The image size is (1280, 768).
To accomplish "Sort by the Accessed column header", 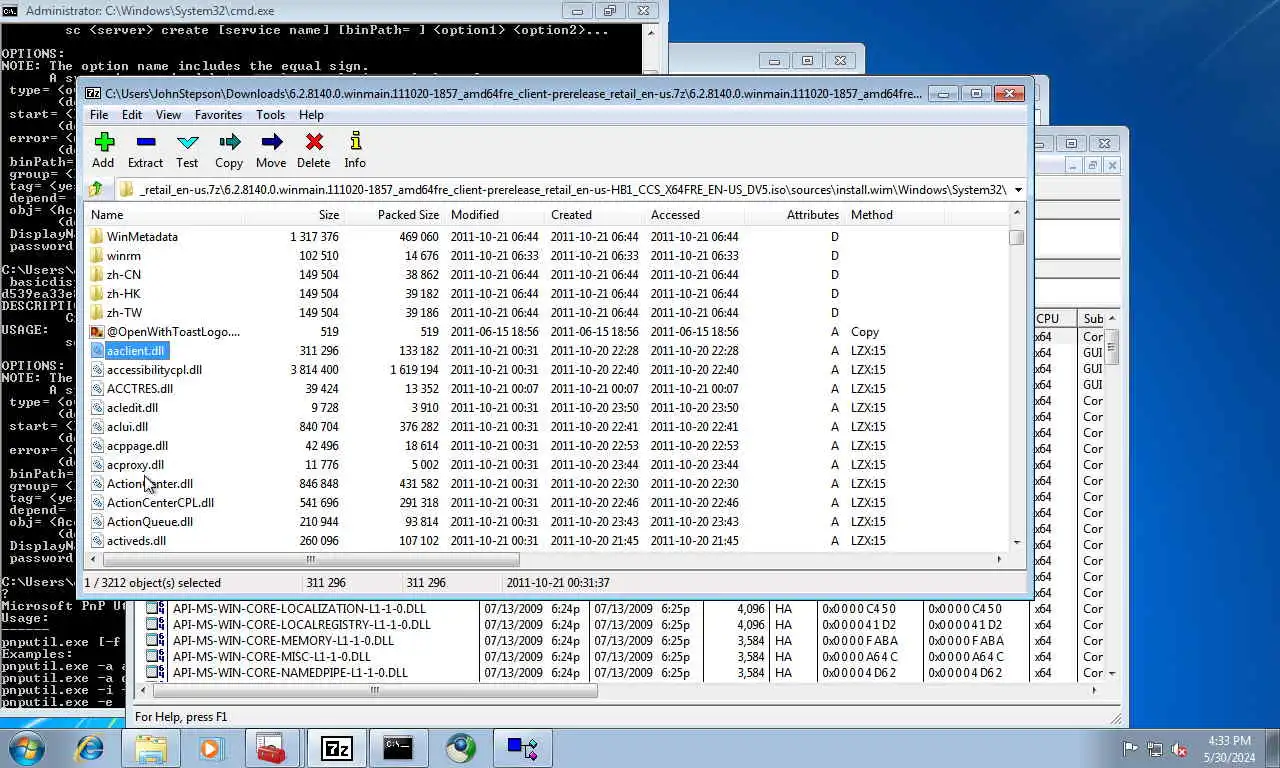I will click(x=694, y=214).
